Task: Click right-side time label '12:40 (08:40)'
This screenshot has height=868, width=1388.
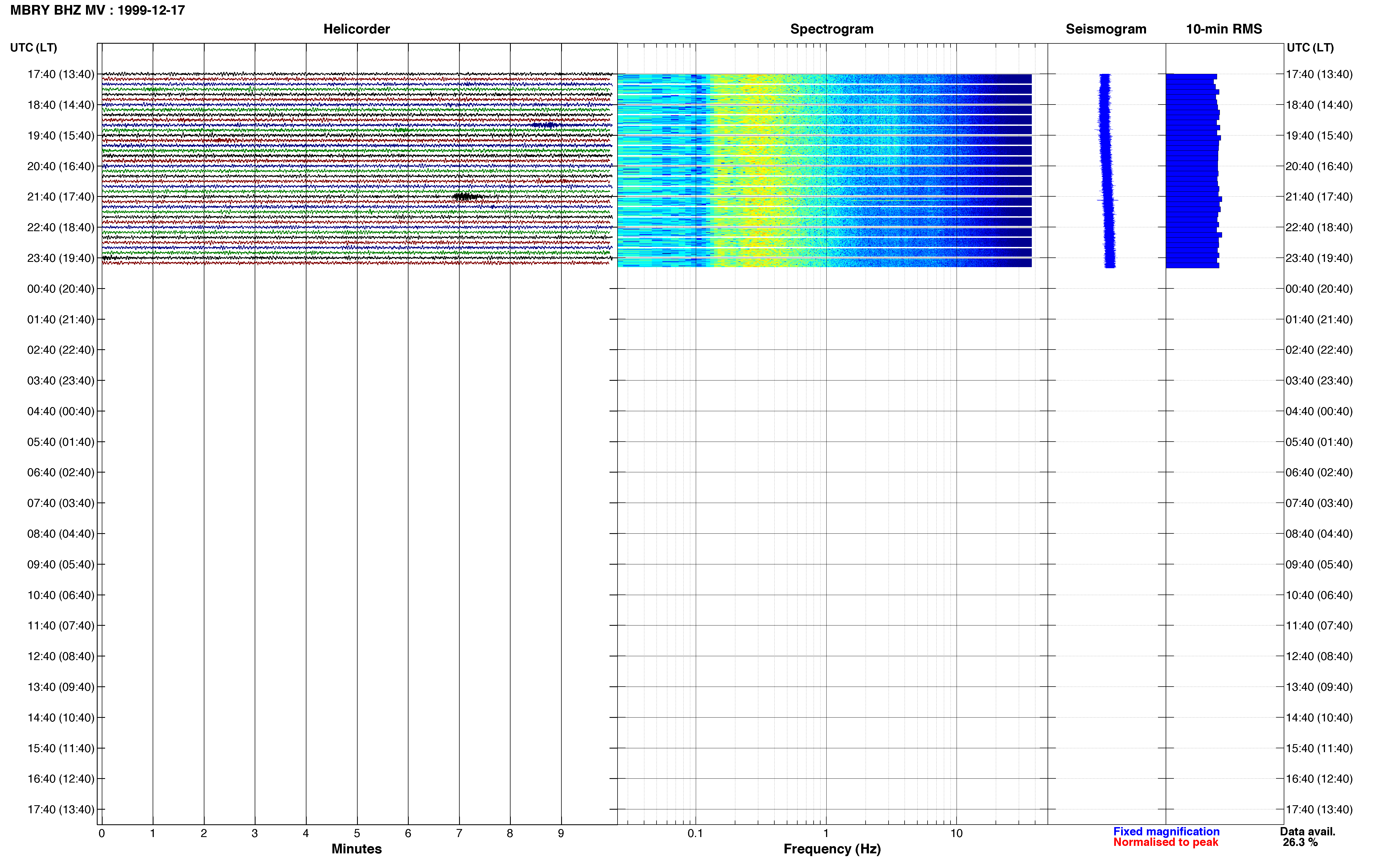Action: [x=1319, y=657]
